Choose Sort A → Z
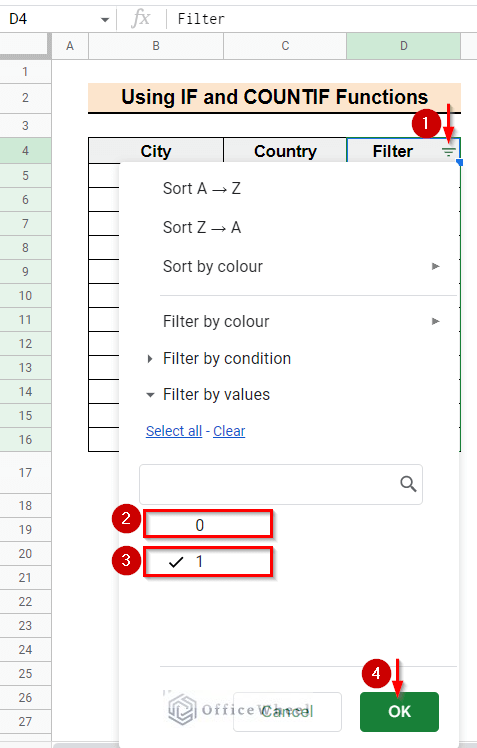The height and width of the screenshot is (748, 477). 202,188
